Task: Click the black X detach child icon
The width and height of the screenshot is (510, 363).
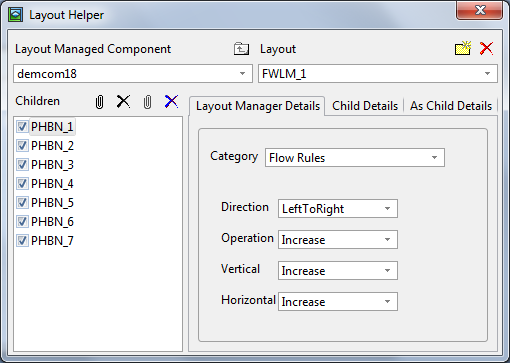Action: [x=123, y=101]
